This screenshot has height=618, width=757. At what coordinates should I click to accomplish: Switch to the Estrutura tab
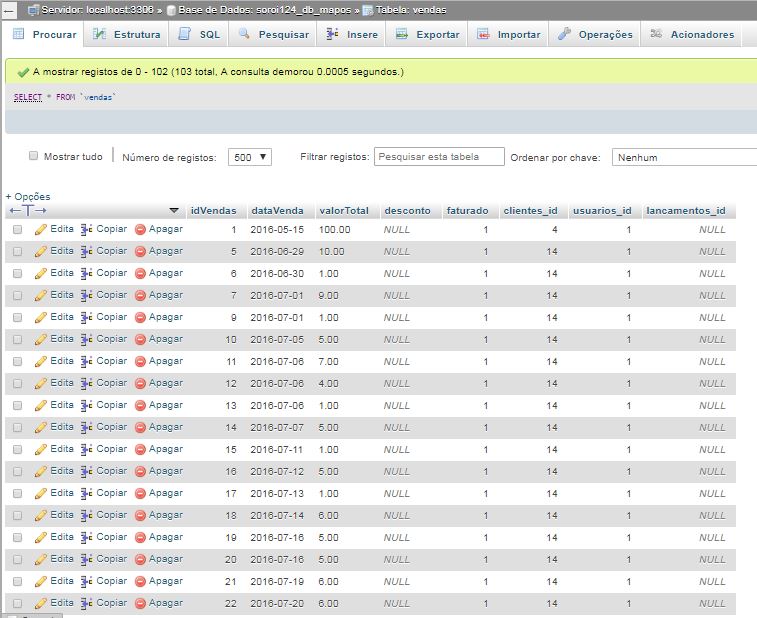tap(126, 34)
